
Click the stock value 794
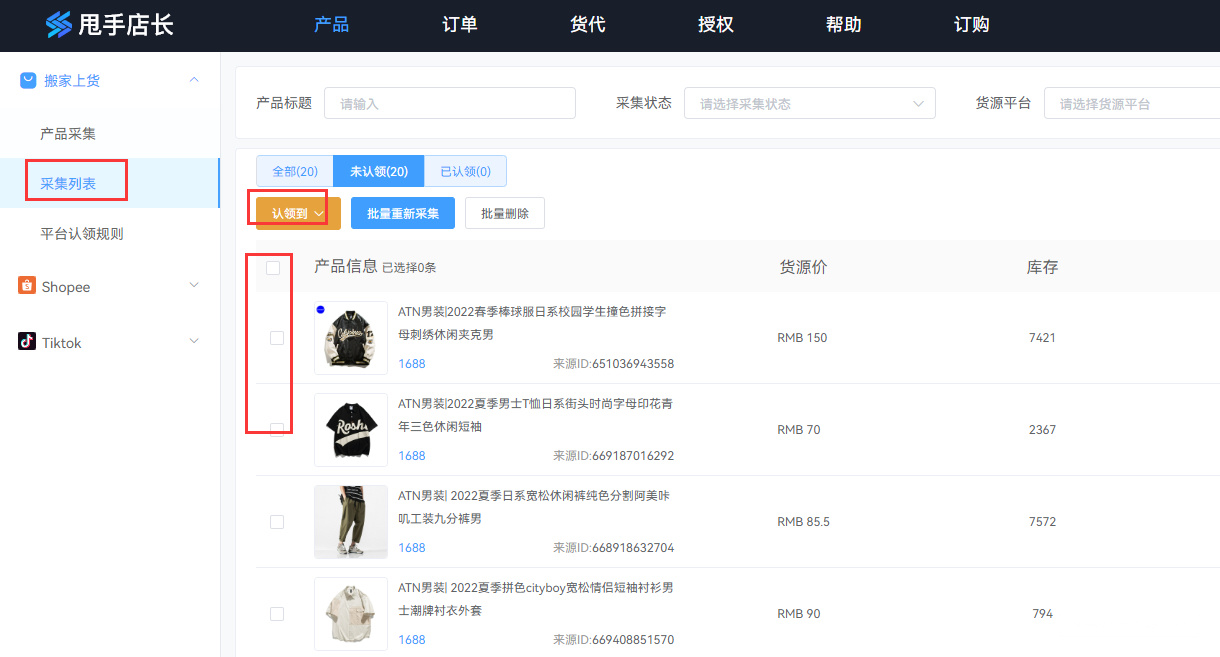(1043, 614)
